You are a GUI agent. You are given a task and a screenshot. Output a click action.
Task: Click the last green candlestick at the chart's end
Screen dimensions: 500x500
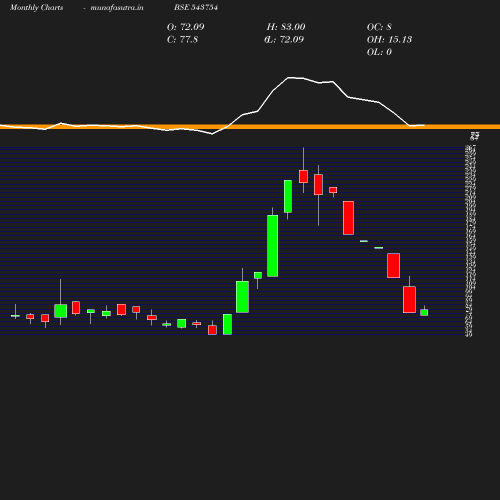click(424, 312)
